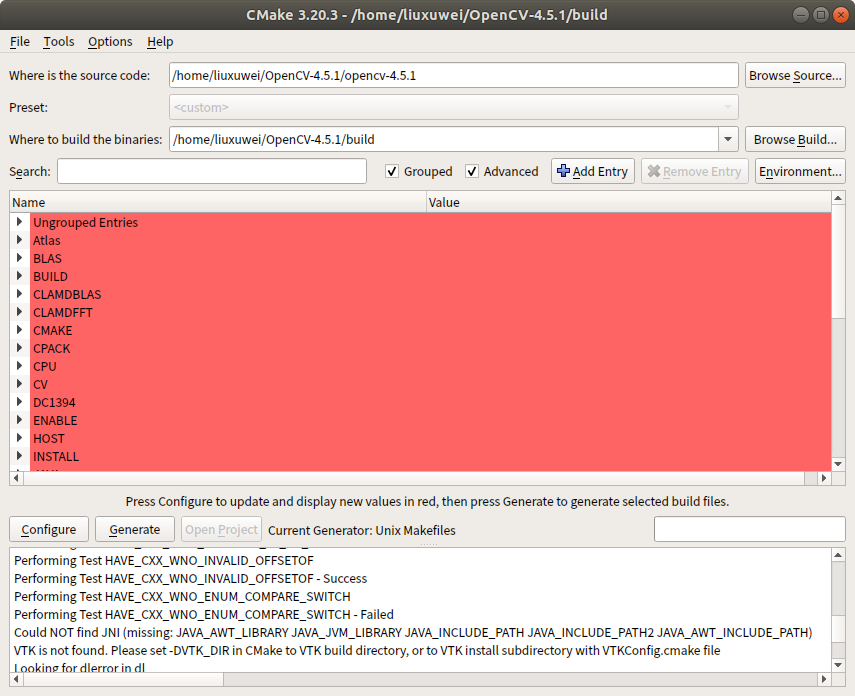This screenshot has height=696, width=855.
Task: Open the Help menu
Action: (159, 41)
